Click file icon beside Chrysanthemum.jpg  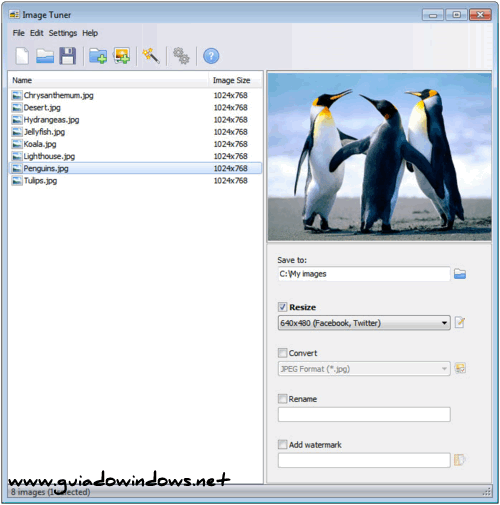point(17,96)
